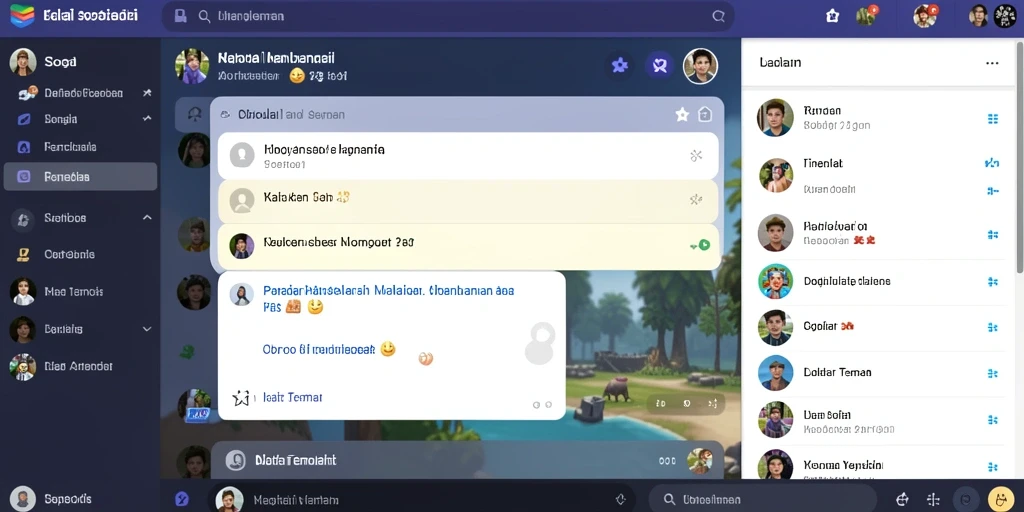Open Fenciuaria in the left sidebar
1024x512 pixels.
point(71,147)
